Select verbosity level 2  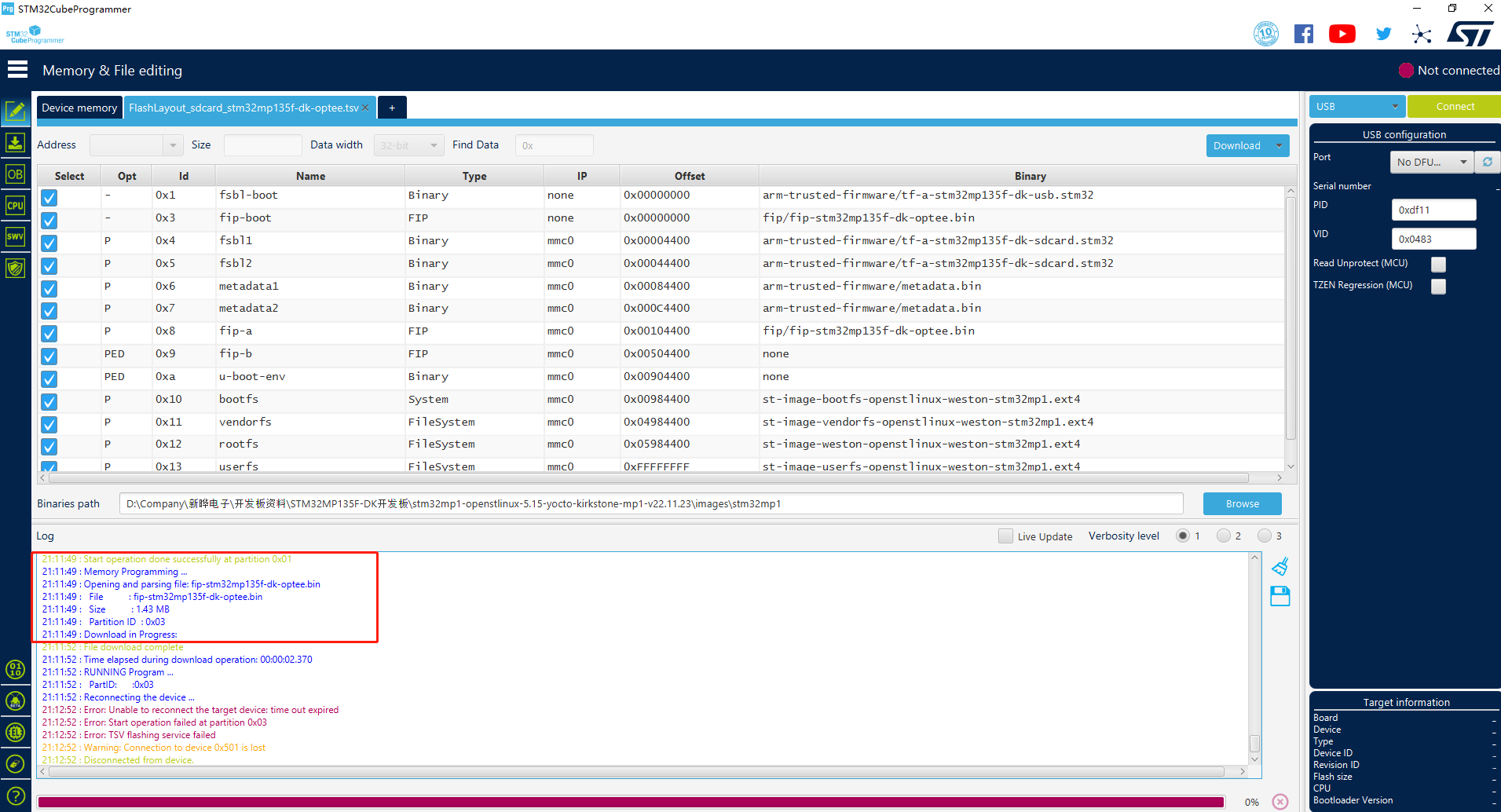[1224, 536]
